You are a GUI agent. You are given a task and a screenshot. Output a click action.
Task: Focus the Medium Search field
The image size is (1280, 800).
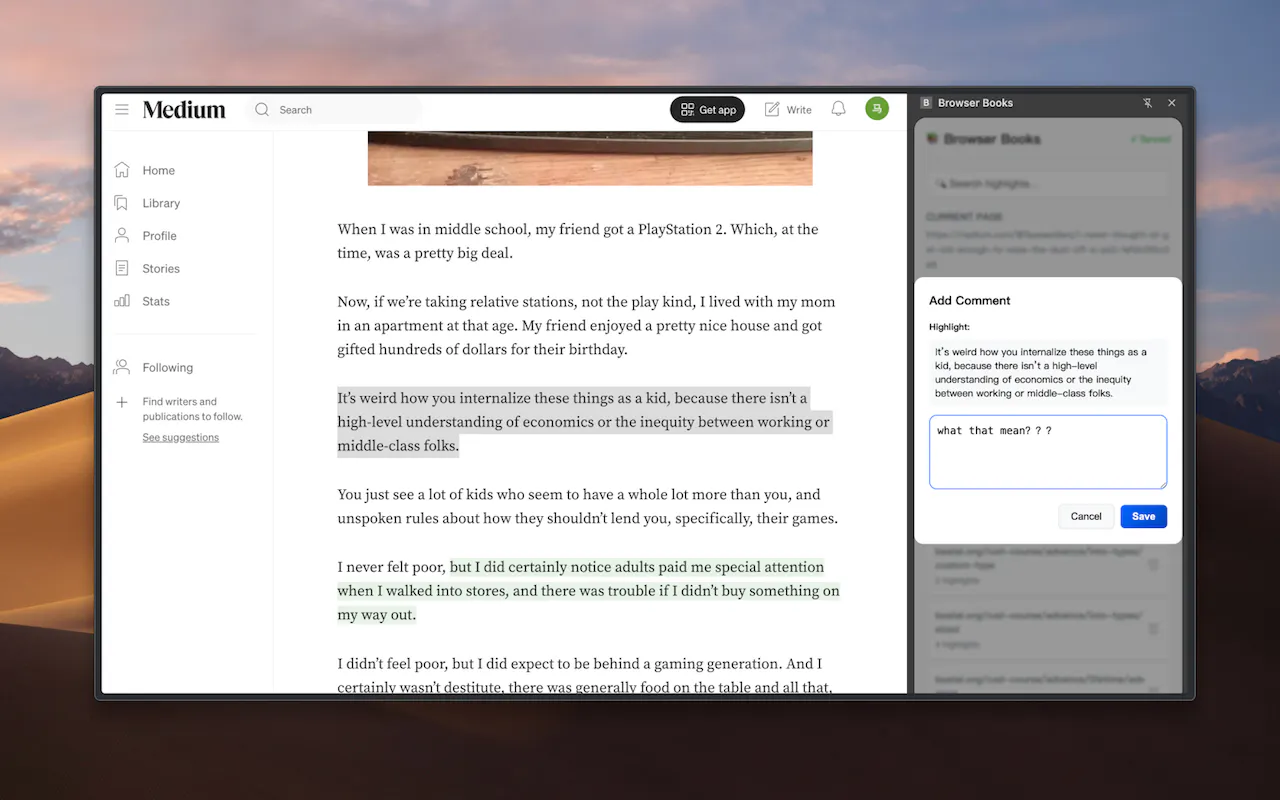click(x=334, y=110)
